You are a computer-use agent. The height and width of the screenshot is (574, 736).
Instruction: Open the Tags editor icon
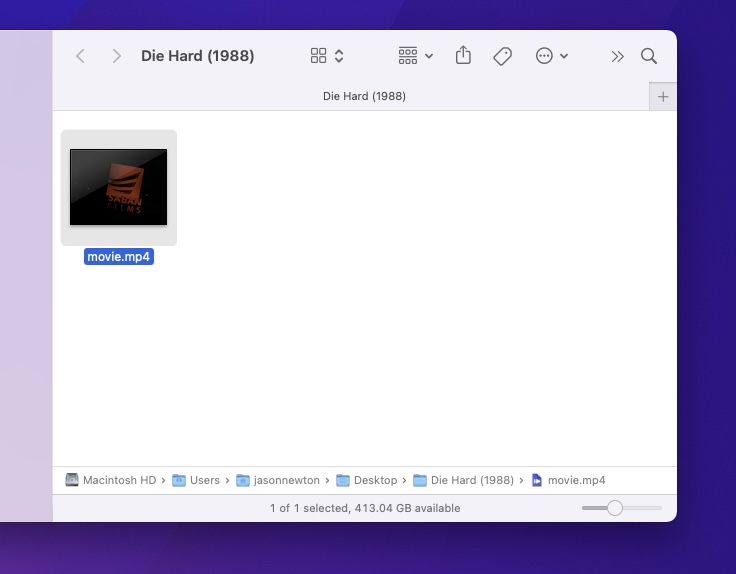(502, 56)
